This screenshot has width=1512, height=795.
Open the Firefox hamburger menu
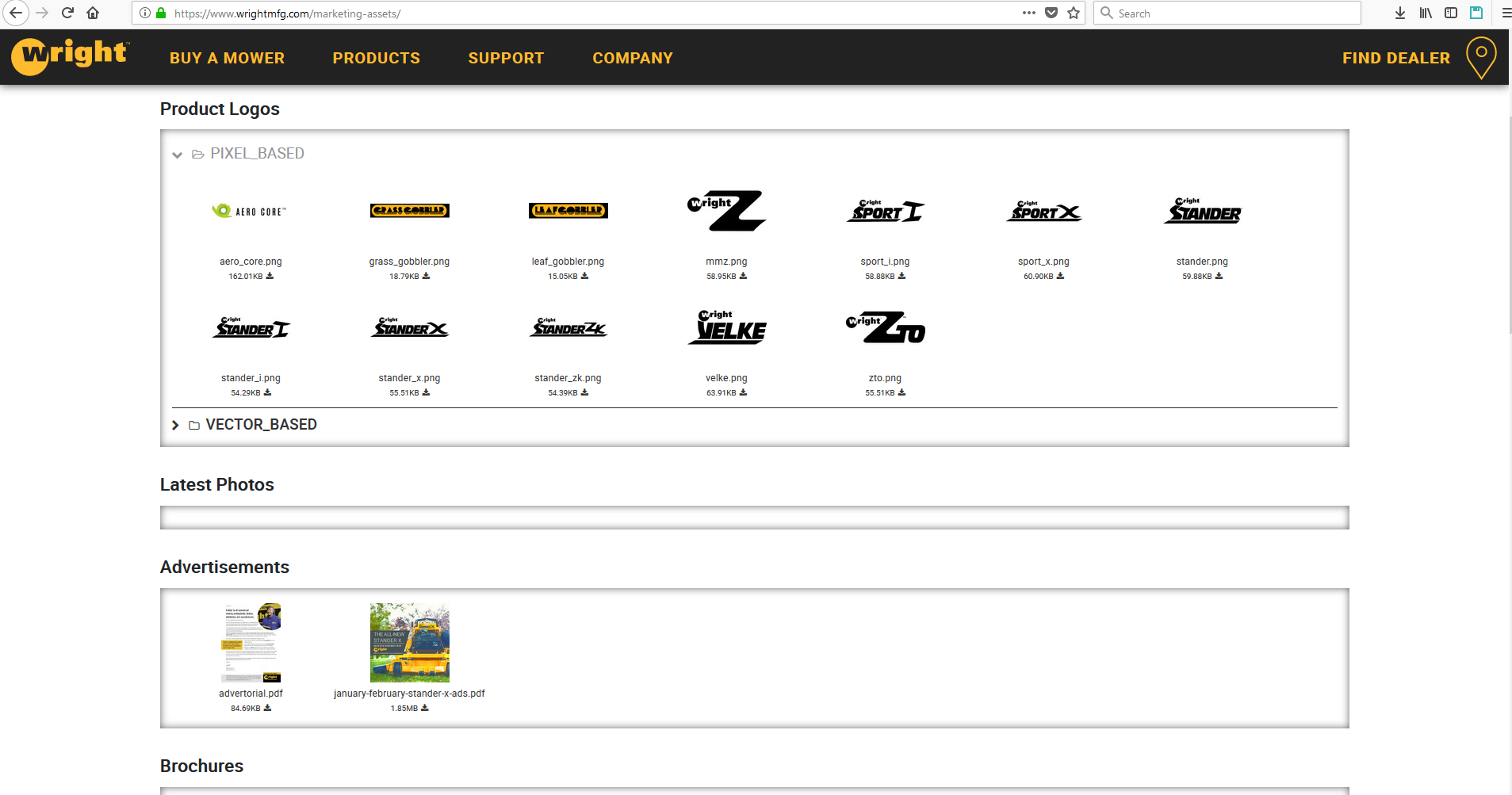point(1506,13)
